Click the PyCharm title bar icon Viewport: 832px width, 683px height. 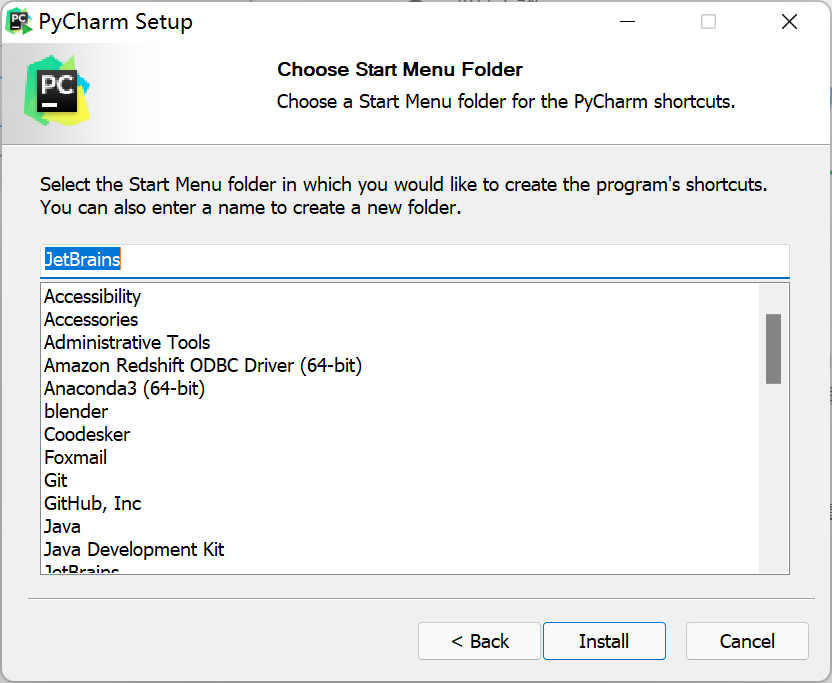pos(19,21)
